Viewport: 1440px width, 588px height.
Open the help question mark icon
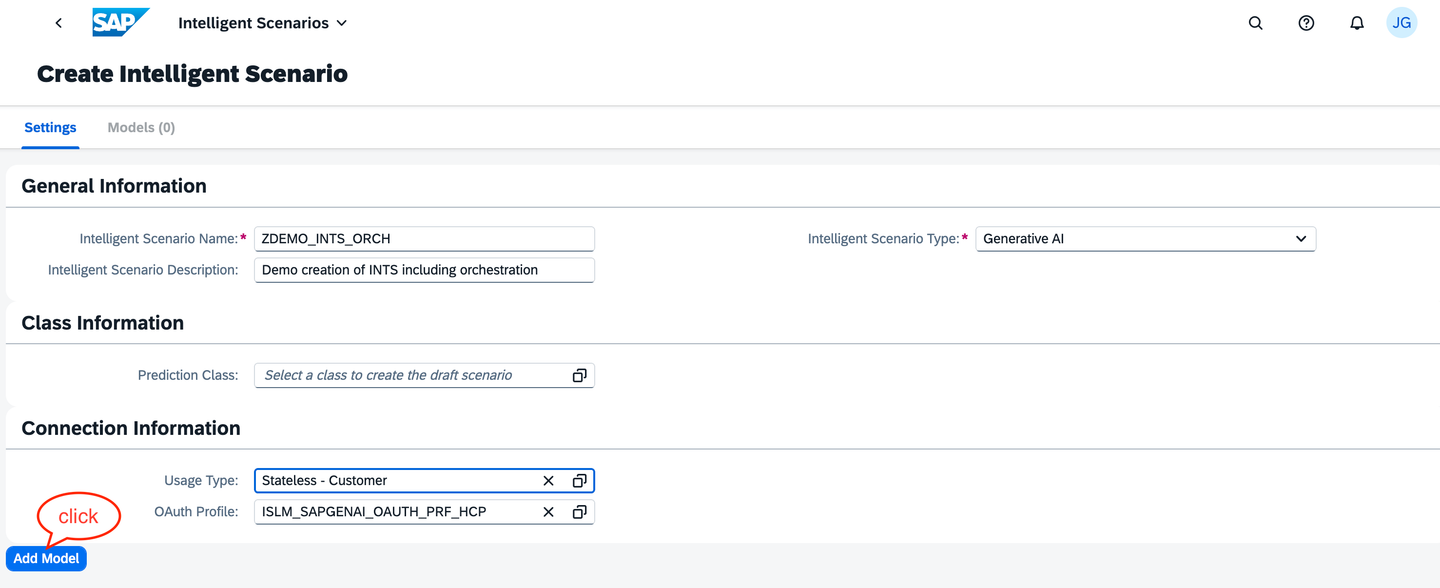(1306, 23)
